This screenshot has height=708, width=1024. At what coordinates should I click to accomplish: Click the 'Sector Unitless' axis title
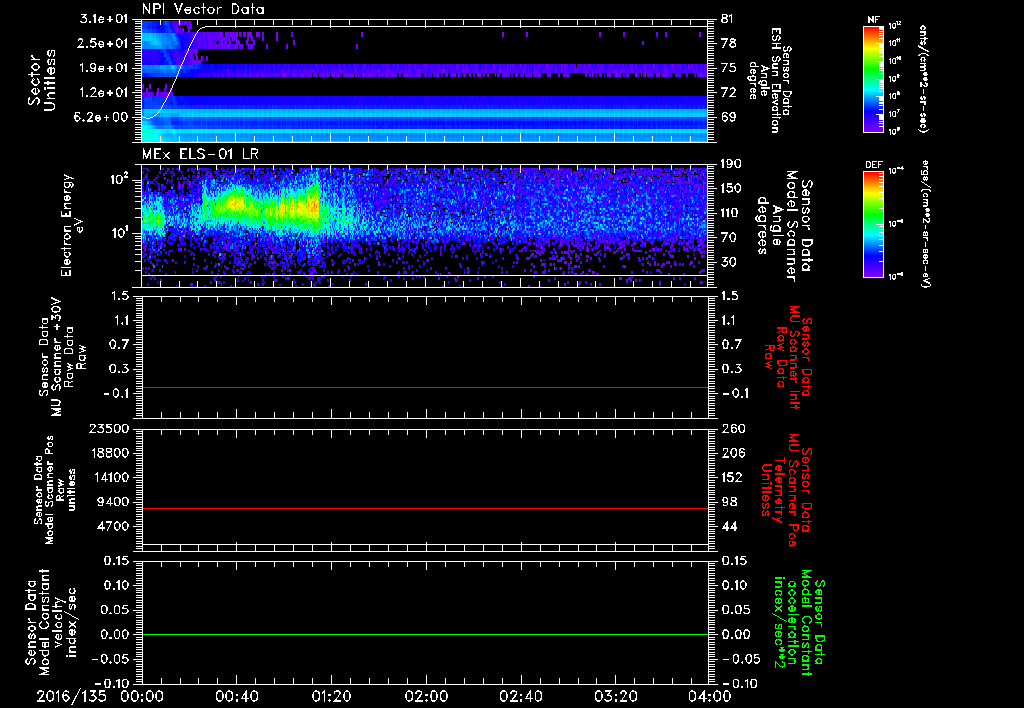coord(42,80)
